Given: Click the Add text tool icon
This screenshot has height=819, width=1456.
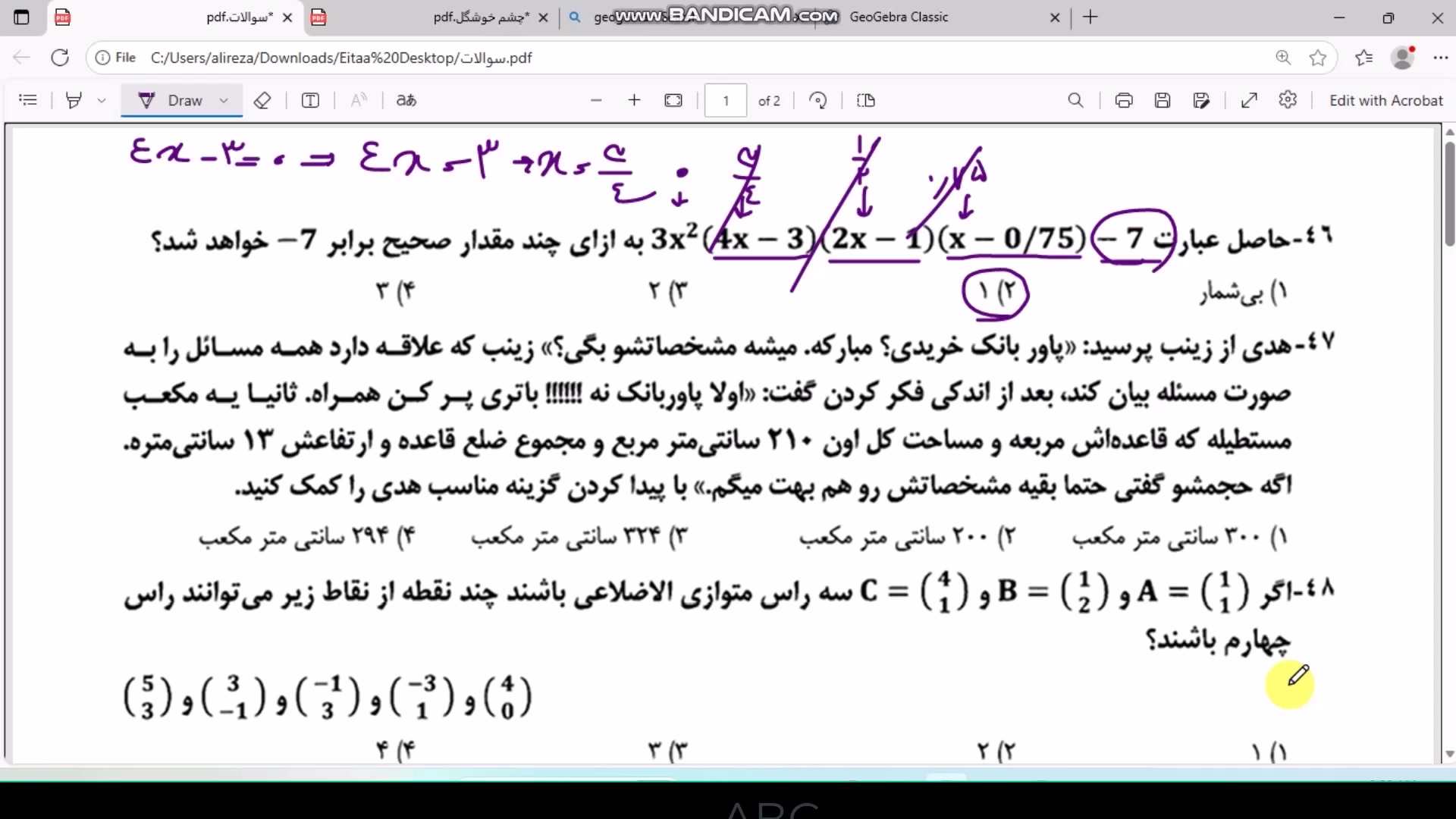Looking at the screenshot, I should [310, 100].
